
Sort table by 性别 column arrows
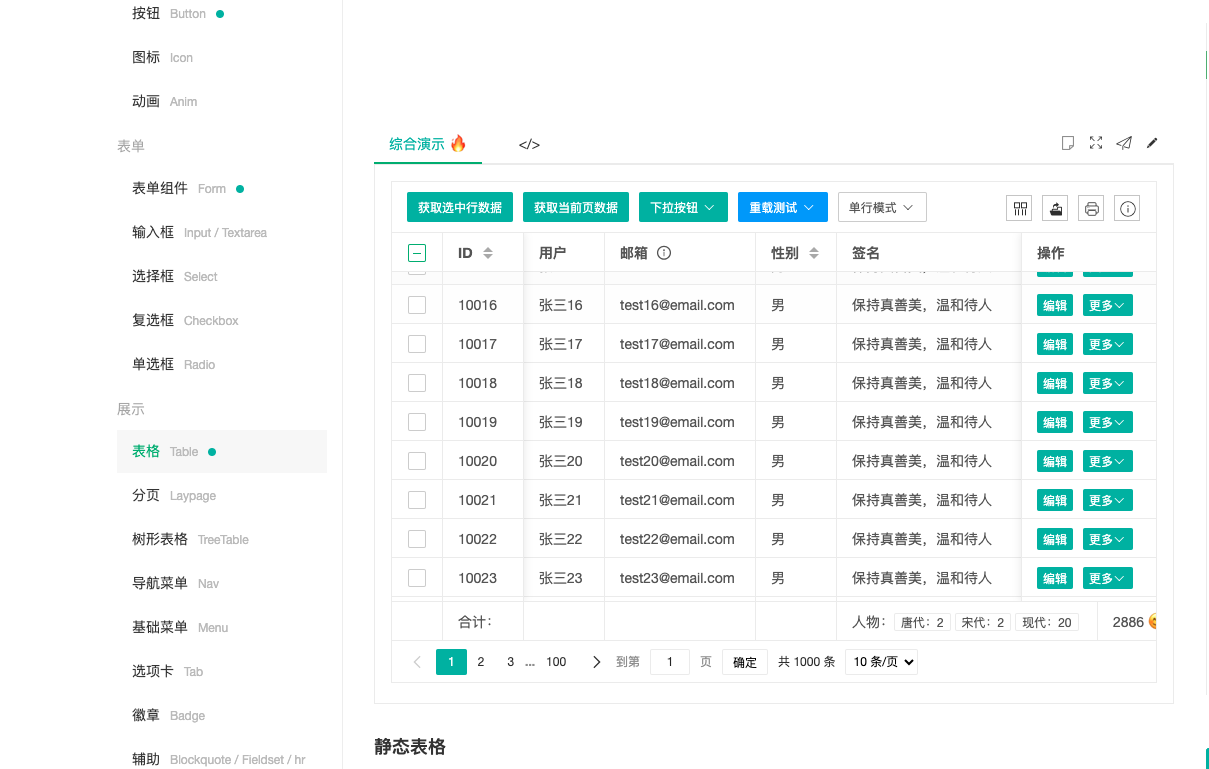[814, 253]
